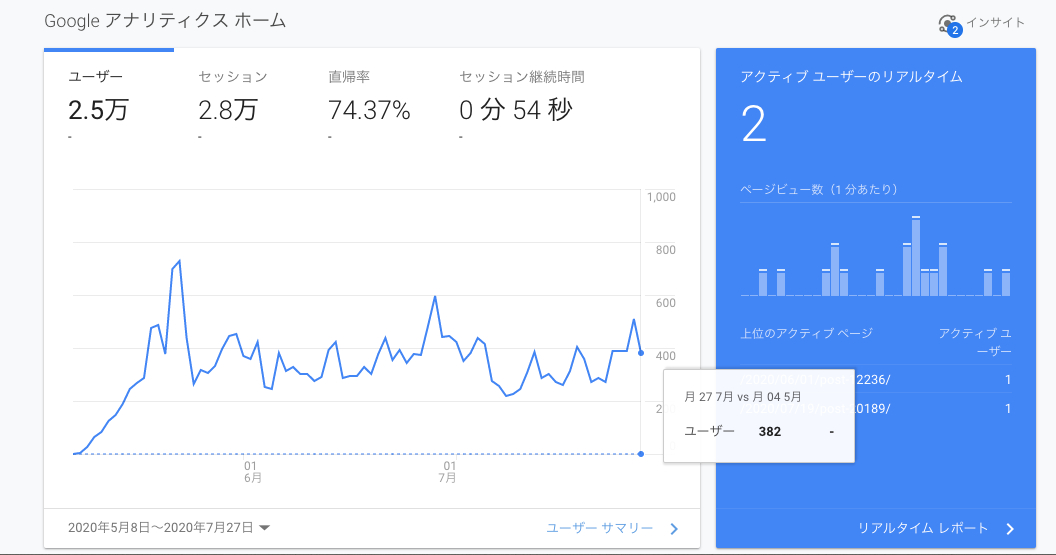The image size is (1056, 555).
Task: Click the 2.5万 users value
Action: [x=98, y=110]
